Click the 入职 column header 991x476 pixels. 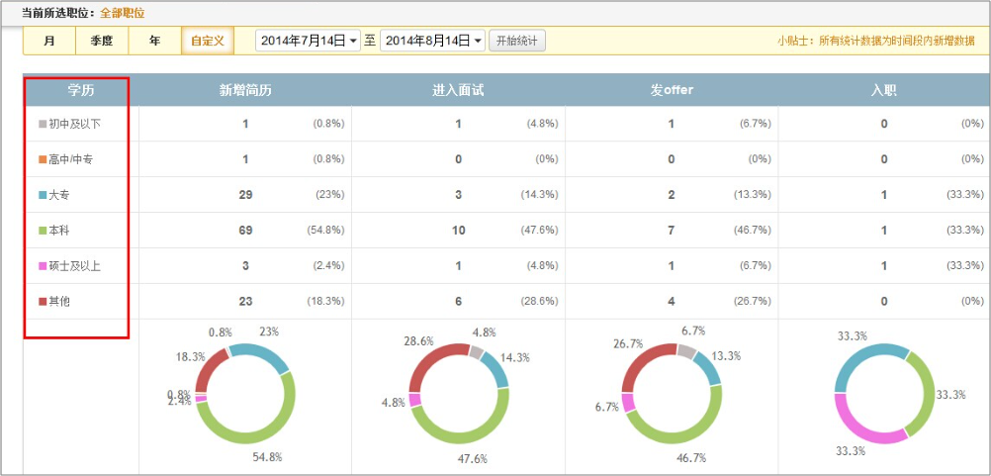click(x=883, y=90)
